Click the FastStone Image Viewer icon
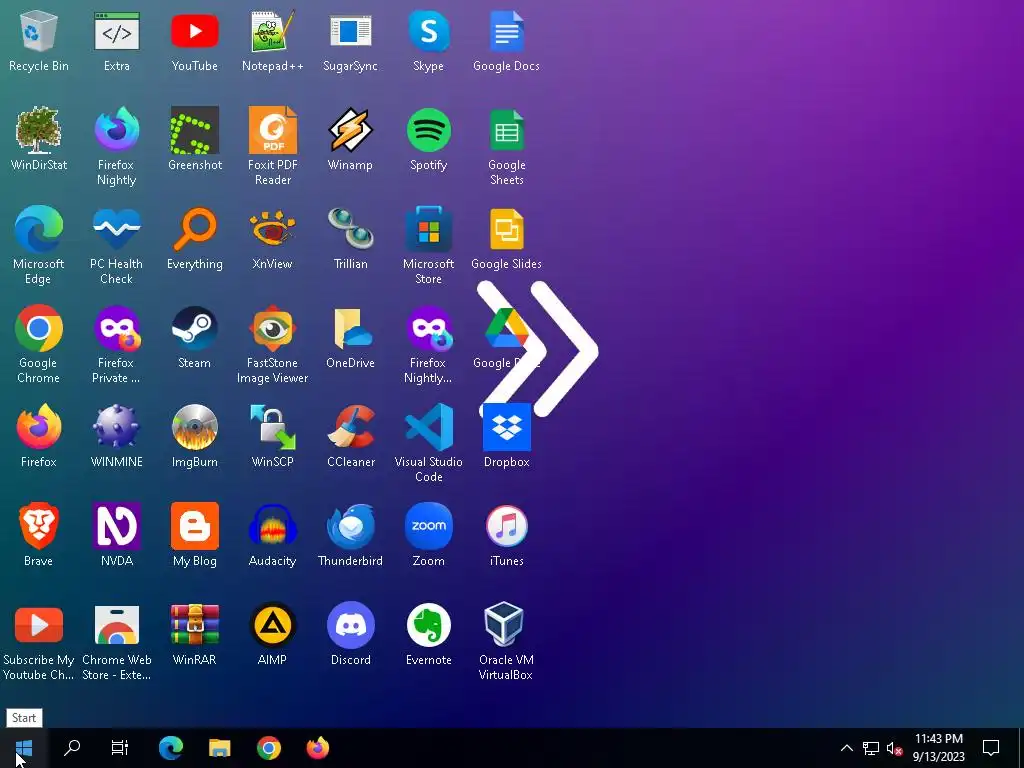1024x768 pixels. click(x=272, y=328)
